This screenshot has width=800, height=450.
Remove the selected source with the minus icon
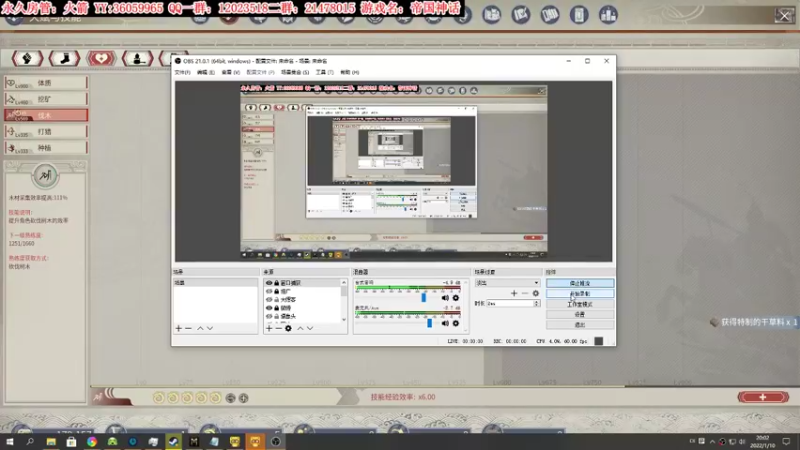coord(279,328)
